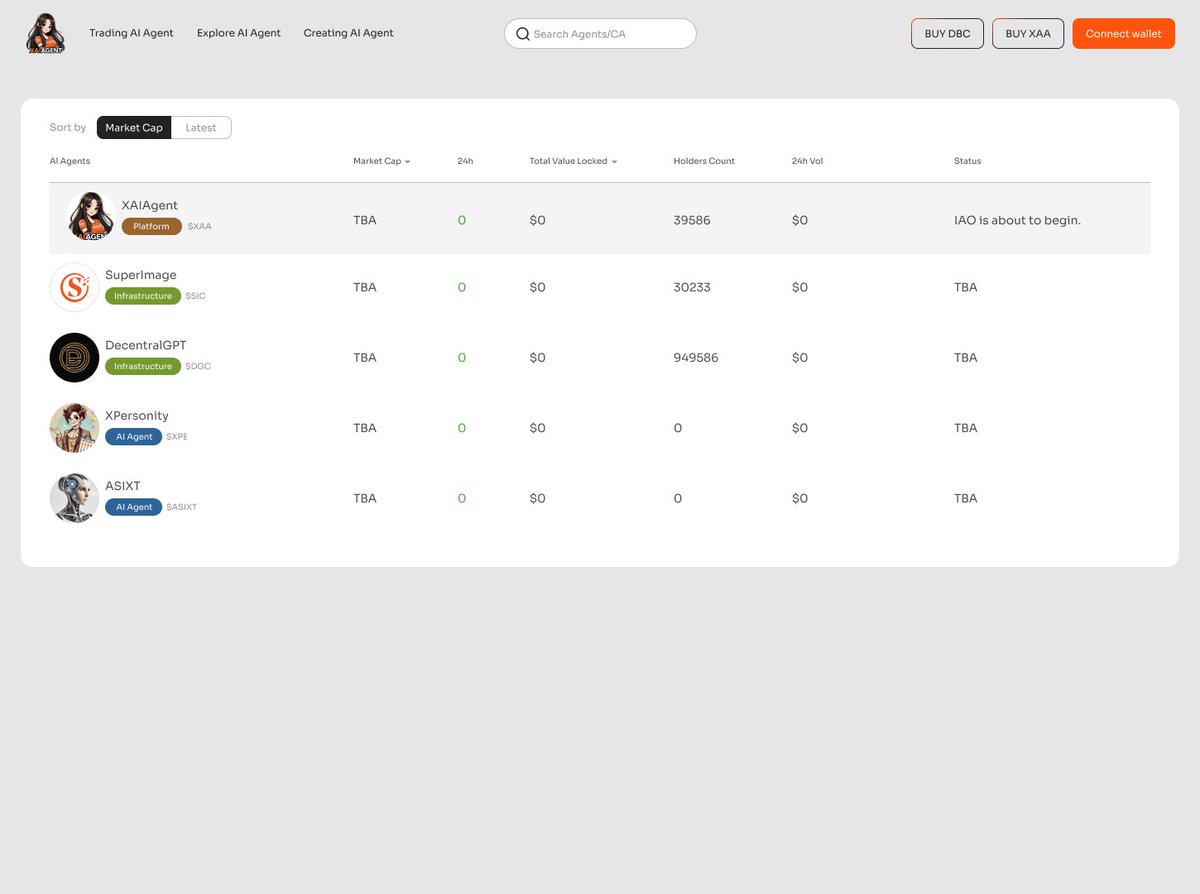Open Explore AI Agent menu
Screen dimensions: 1200x894
point(239,33)
